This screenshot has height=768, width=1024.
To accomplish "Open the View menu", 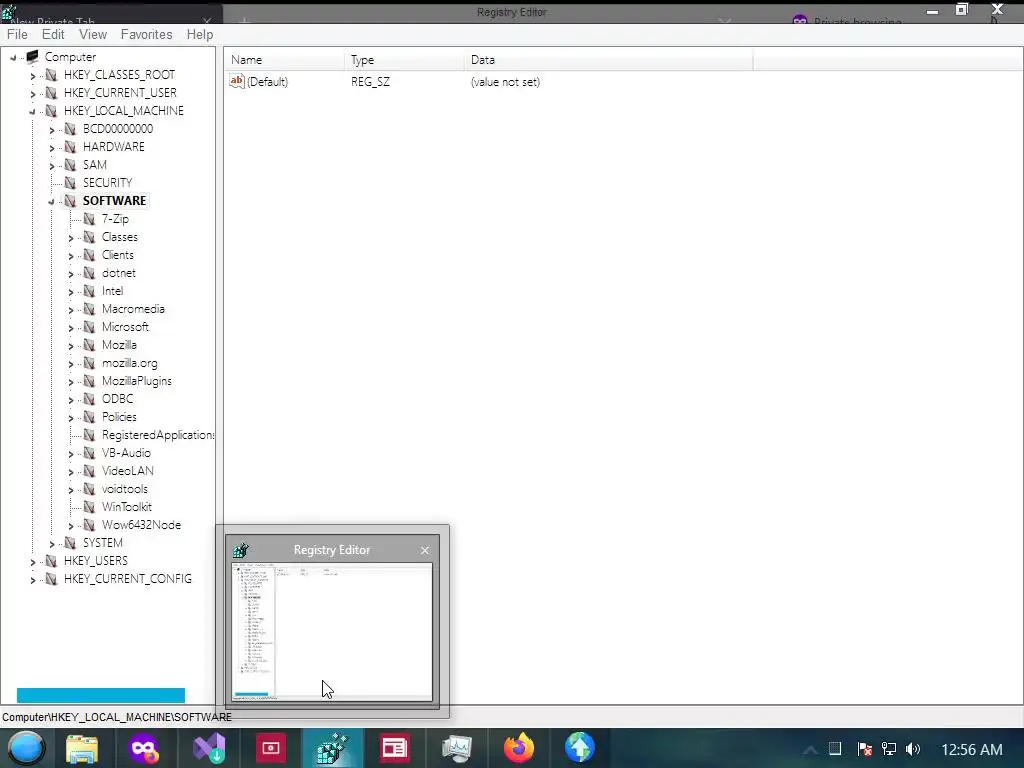I will (93, 34).
